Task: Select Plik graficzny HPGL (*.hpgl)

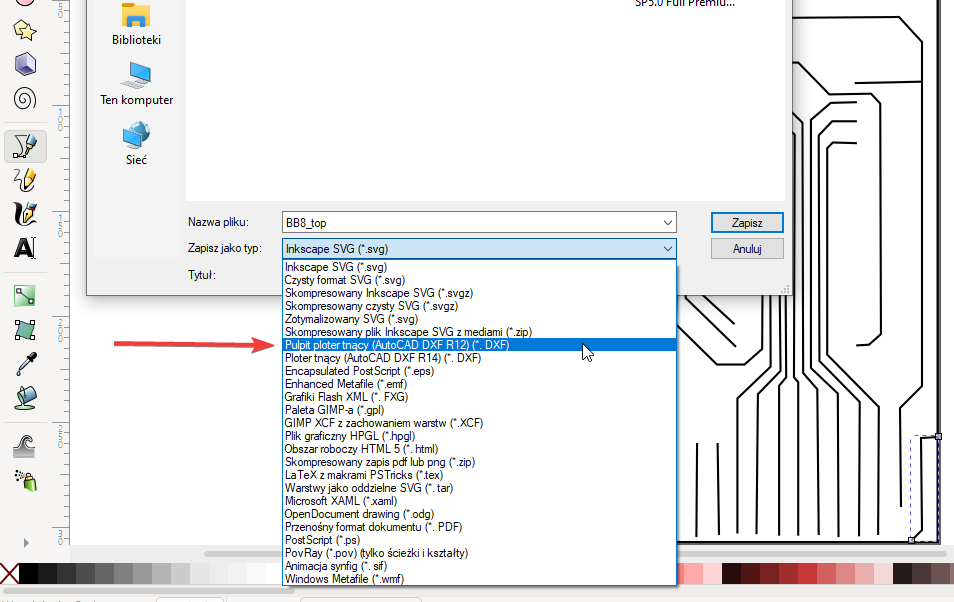Action: coord(479,436)
